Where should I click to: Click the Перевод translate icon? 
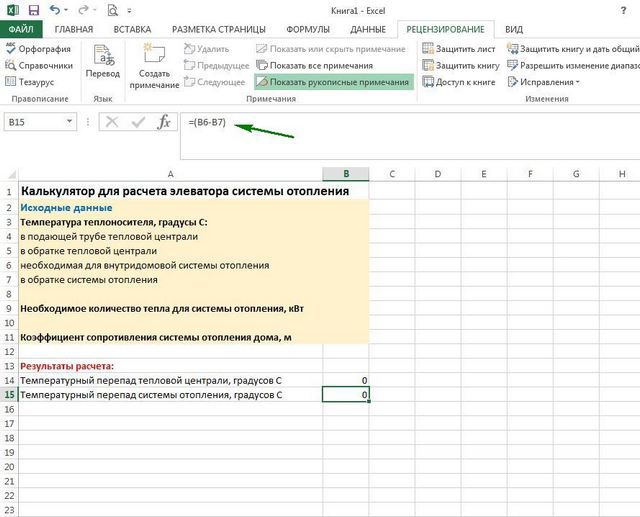tap(102, 61)
